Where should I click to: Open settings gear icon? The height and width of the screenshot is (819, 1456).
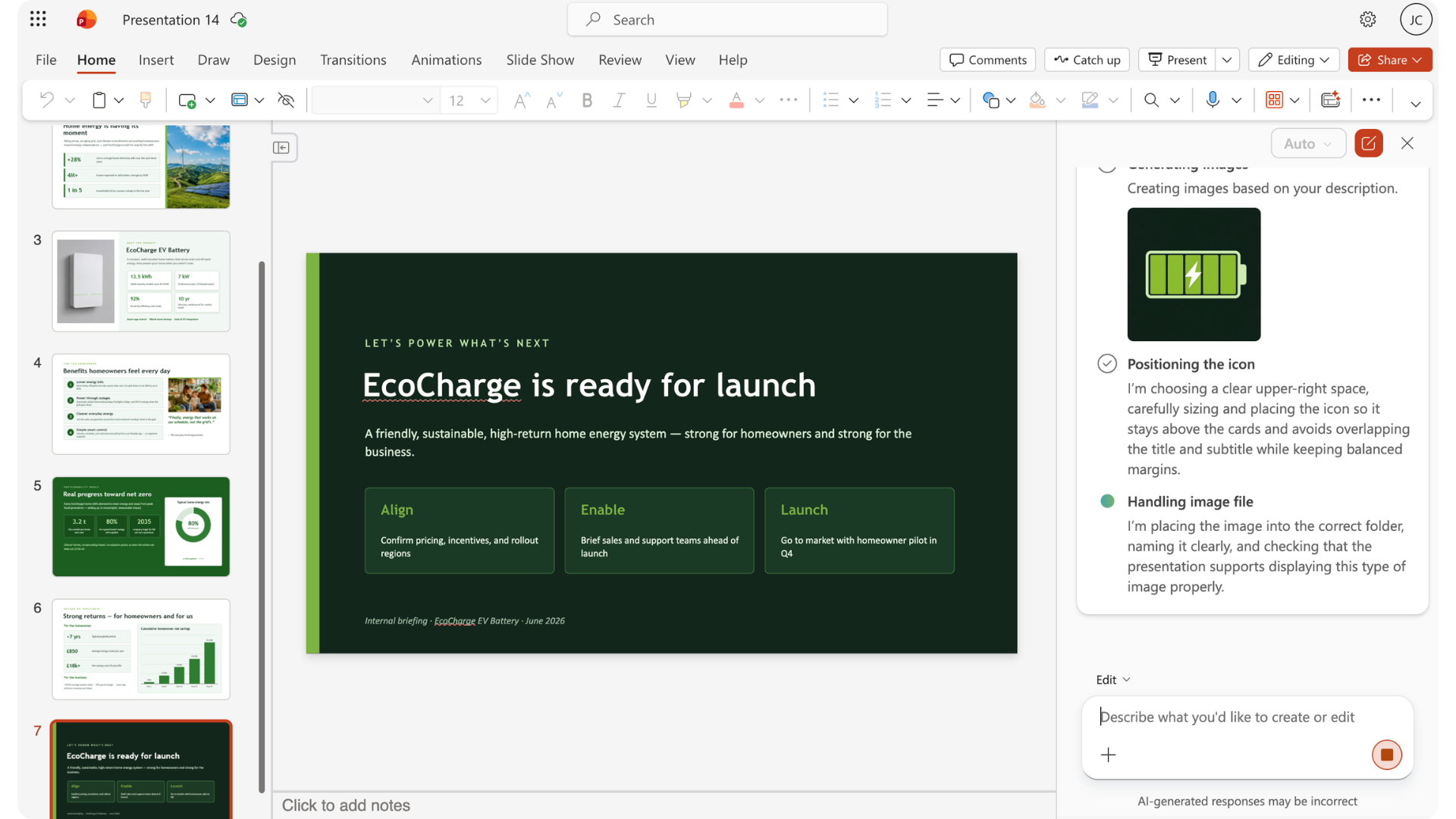(x=1367, y=19)
